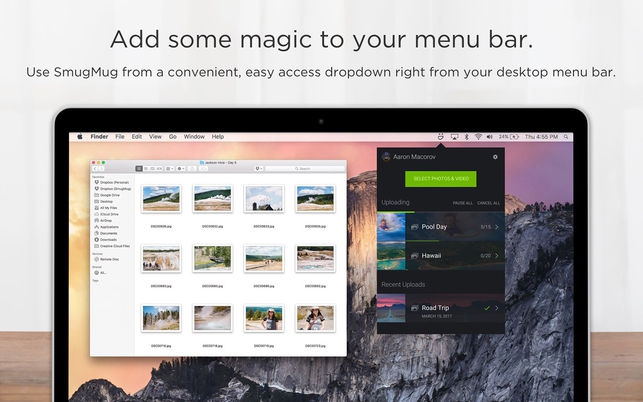Select AirDrop in Finder sidebar
The width and height of the screenshot is (643, 402).
tap(103, 221)
